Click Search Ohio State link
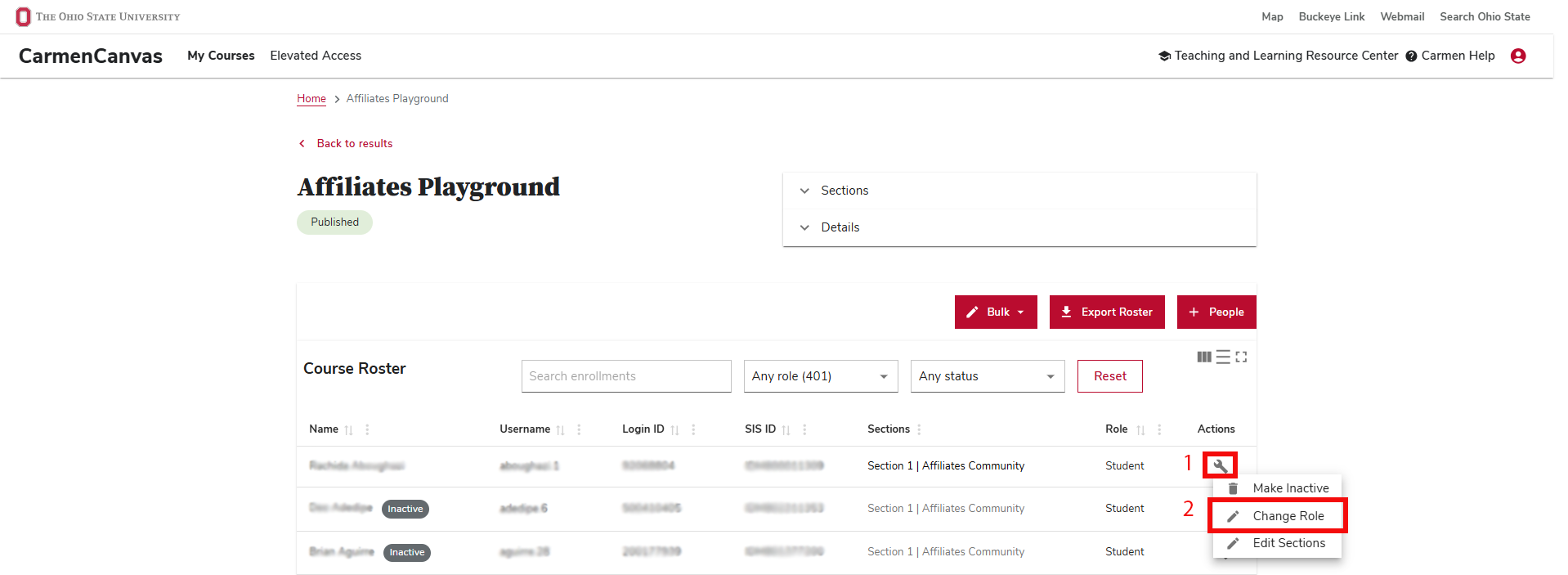Image resolution: width=1568 pixels, height=575 pixels. coord(1485,16)
